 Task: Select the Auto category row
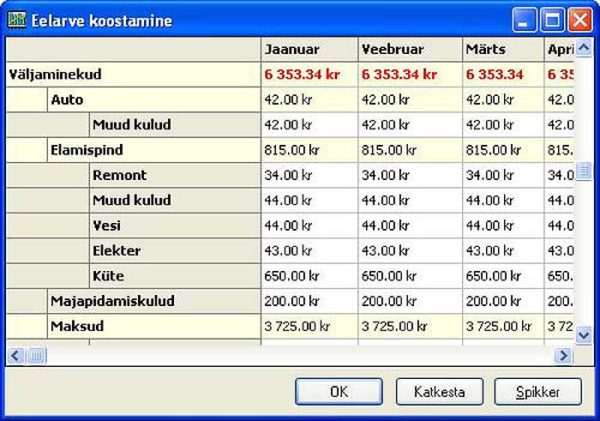(x=66, y=100)
